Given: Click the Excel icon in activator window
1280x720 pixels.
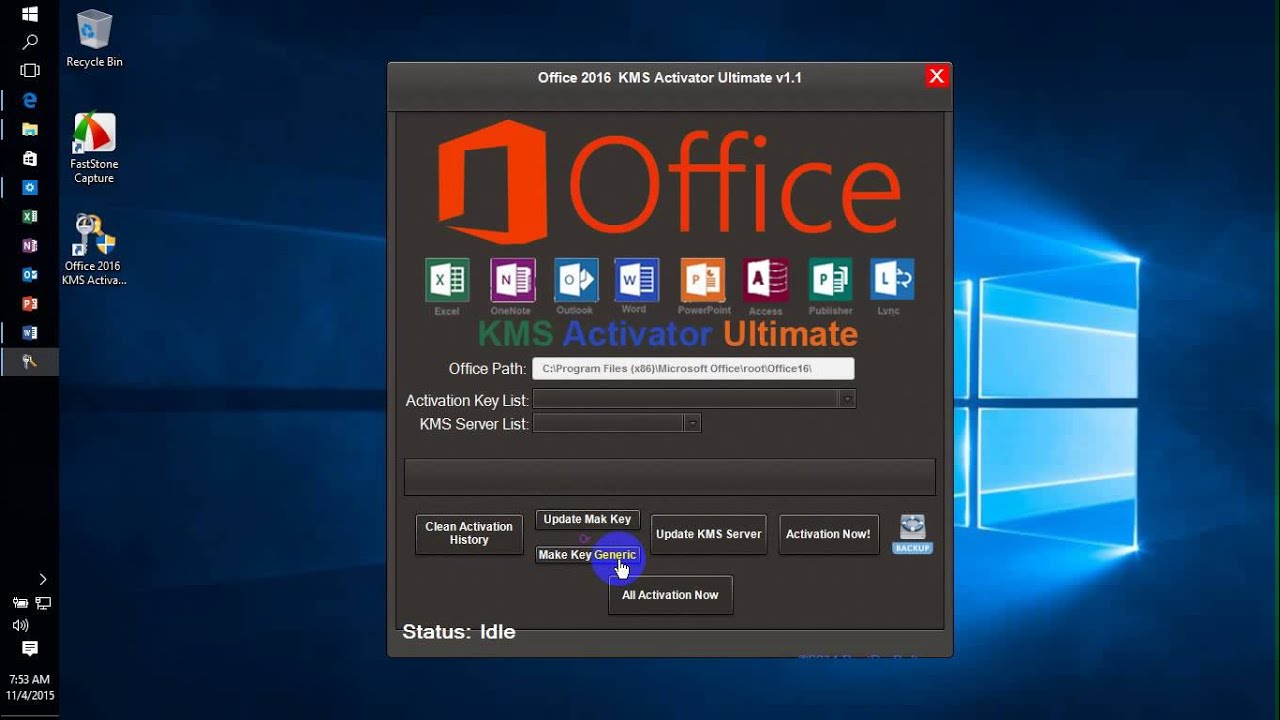Looking at the screenshot, I should [447, 280].
